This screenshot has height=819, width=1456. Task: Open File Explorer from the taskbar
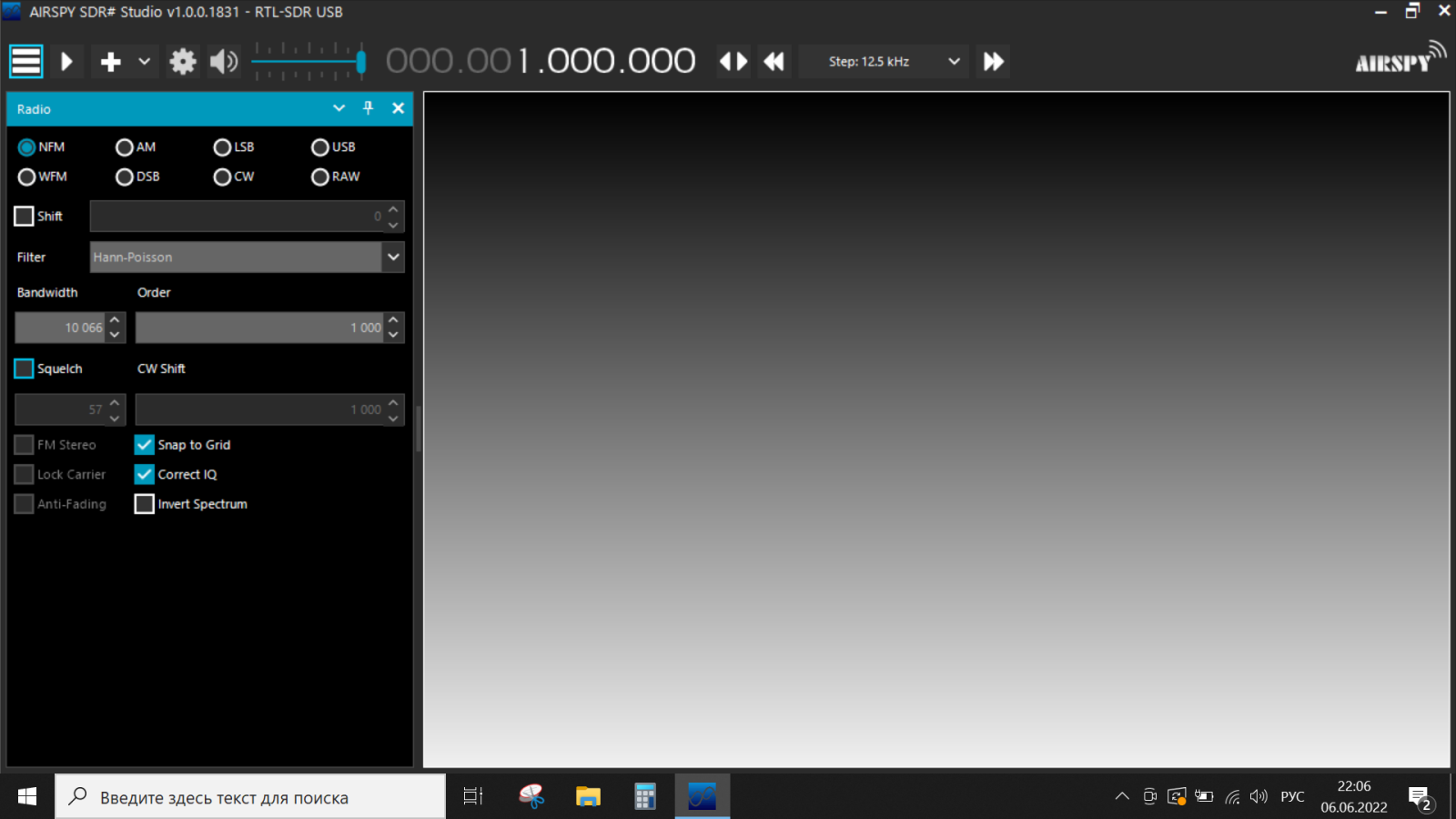pos(588,796)
